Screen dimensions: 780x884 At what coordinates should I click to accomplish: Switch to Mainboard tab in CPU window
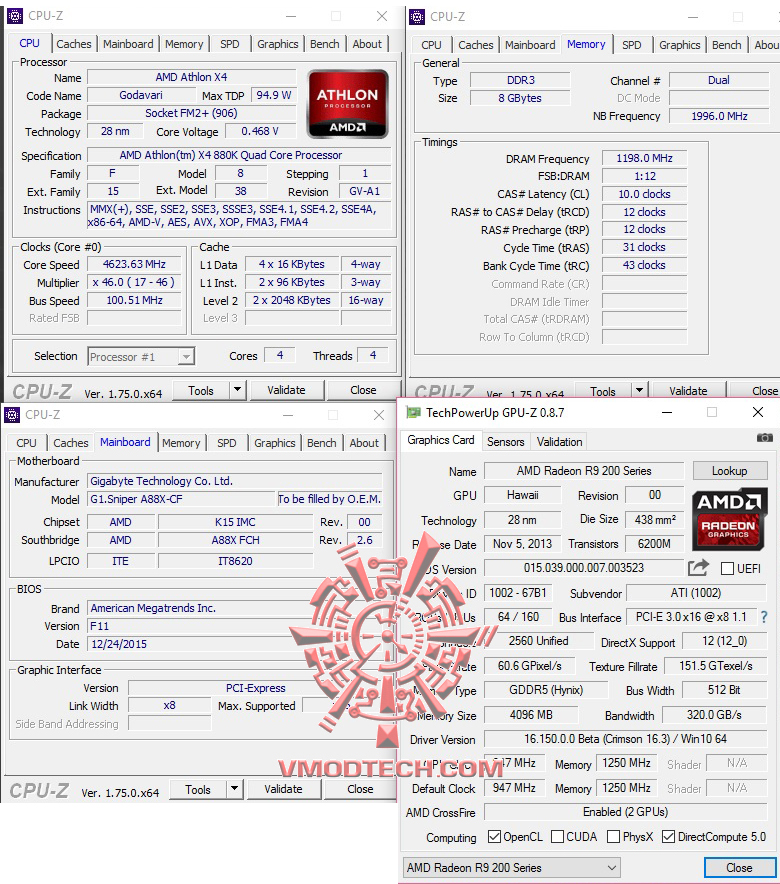tap(128, 44)
